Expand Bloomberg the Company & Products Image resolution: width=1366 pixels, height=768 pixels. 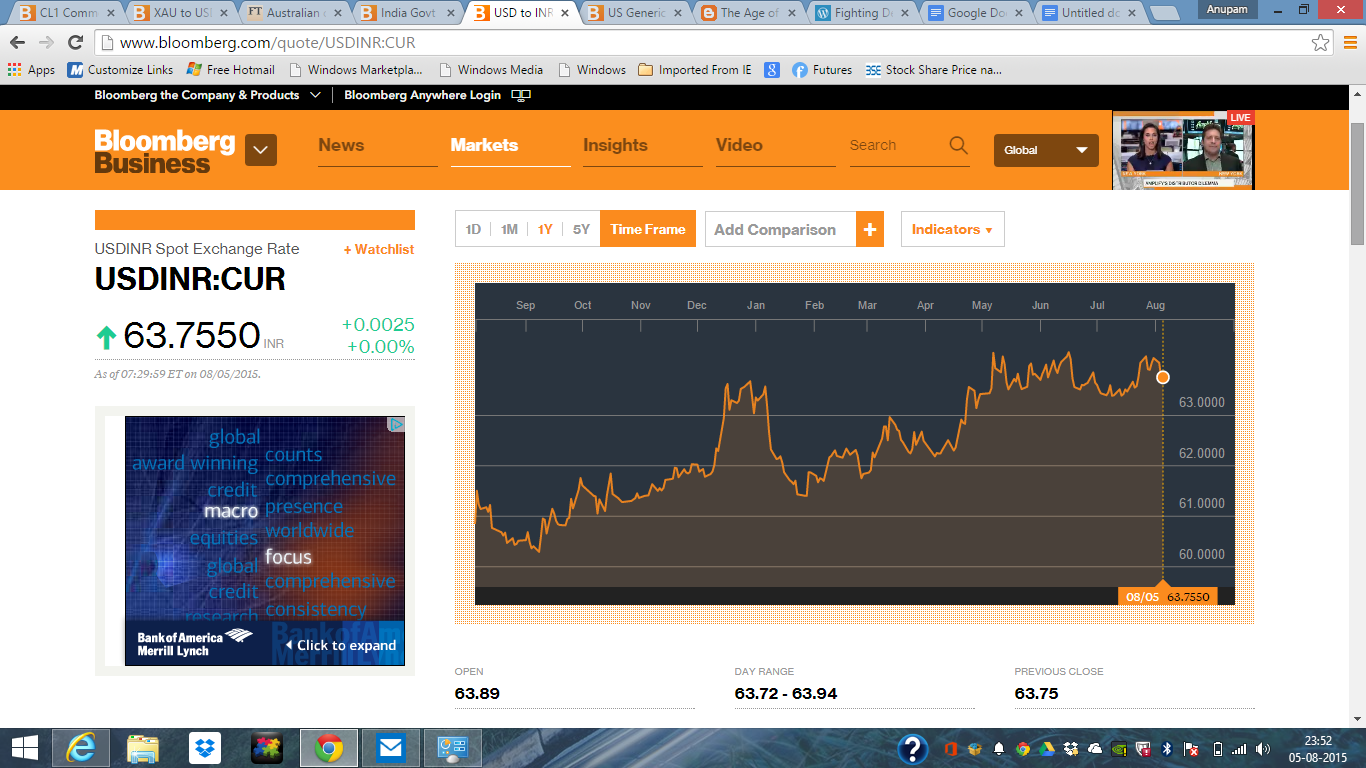point(208,95)
